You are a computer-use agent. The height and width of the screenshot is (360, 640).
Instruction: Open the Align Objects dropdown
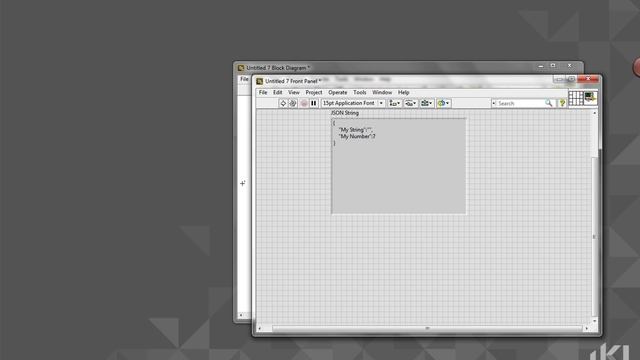pyautogui.click(x=394, y=103)
